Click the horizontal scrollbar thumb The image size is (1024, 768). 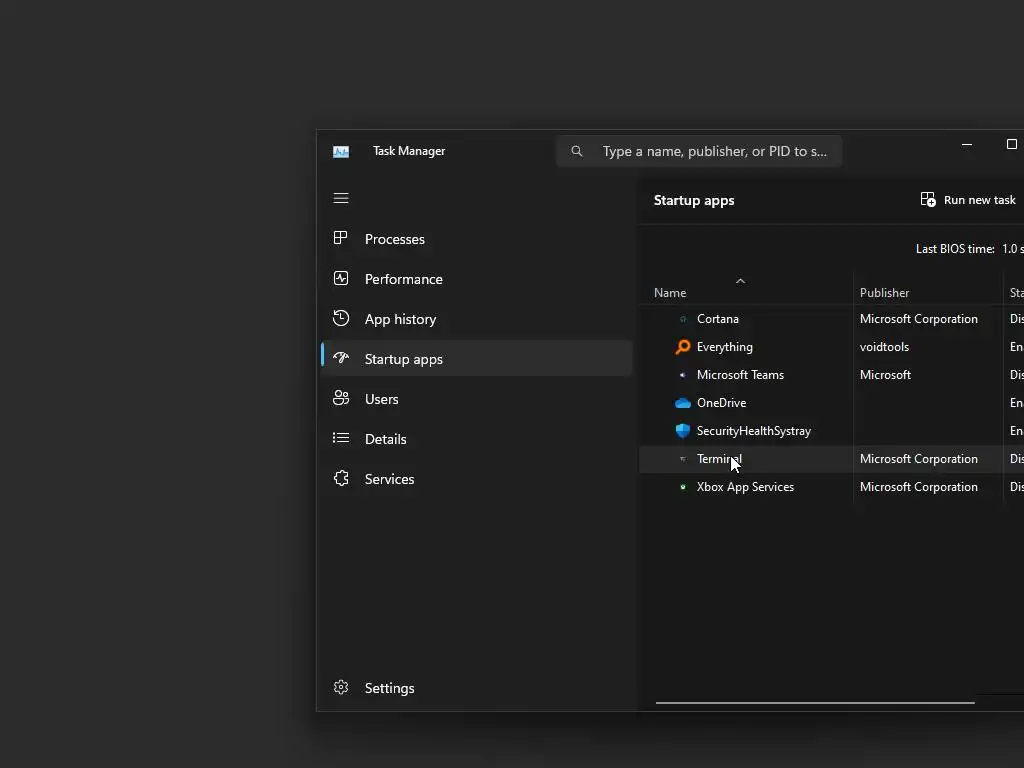point(815,703)
